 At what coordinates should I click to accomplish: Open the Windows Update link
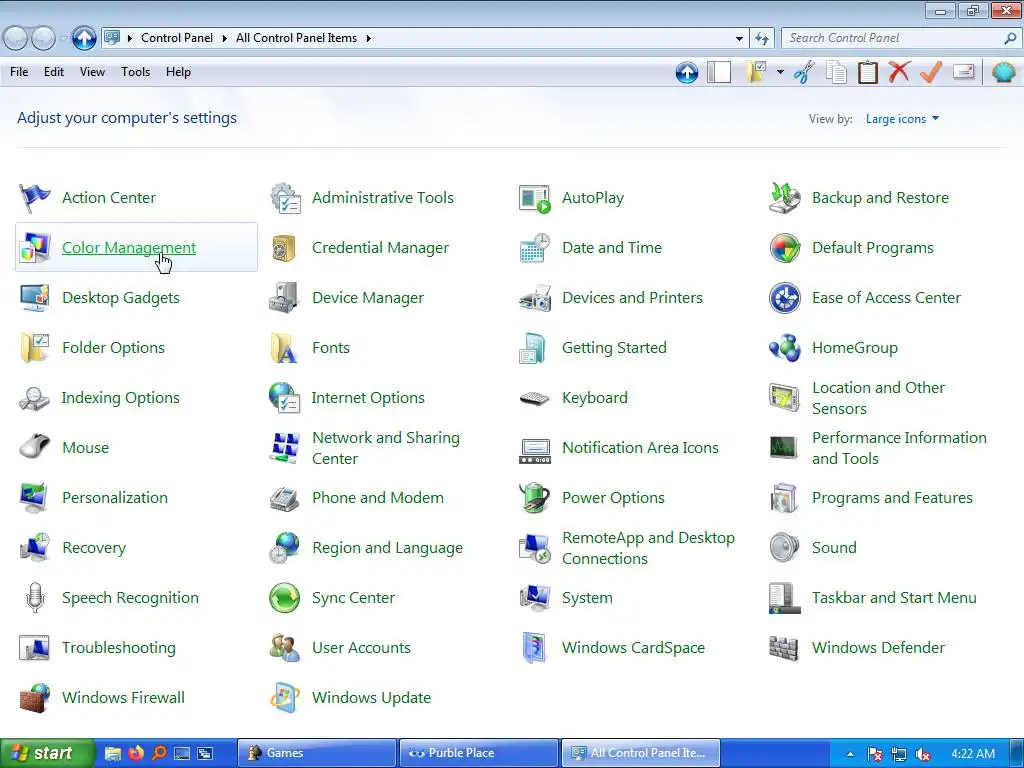pyautogui.click(x=372, y=698)
